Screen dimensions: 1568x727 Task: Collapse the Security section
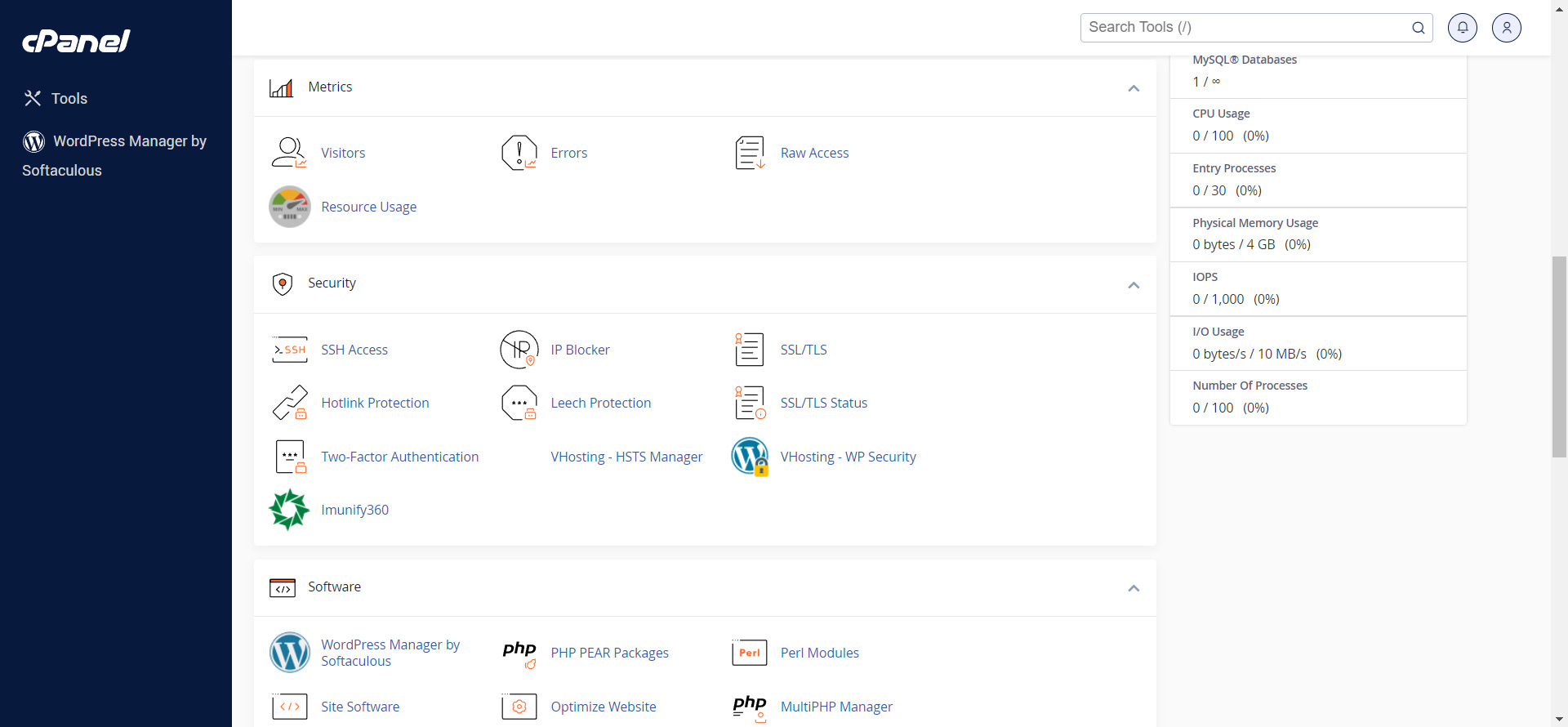coord(1134,285)
